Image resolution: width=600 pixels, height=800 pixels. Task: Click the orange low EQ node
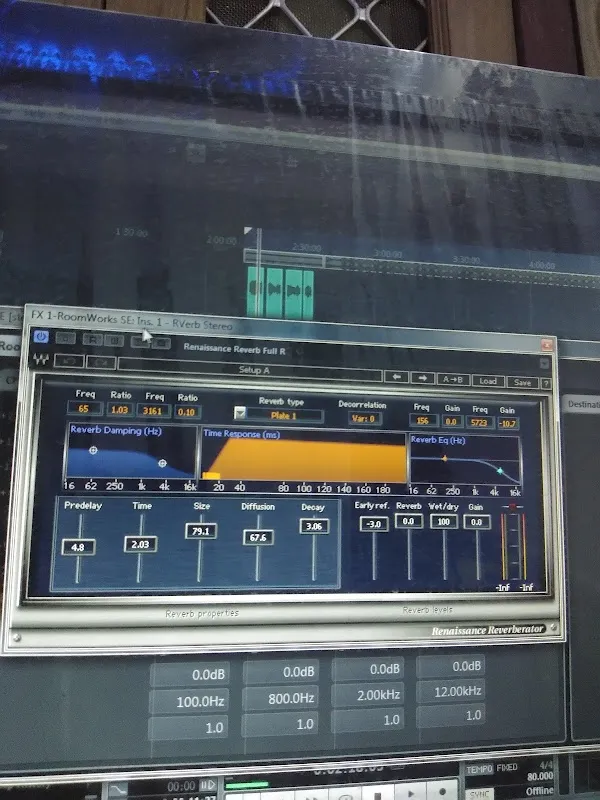pos(444,459)
